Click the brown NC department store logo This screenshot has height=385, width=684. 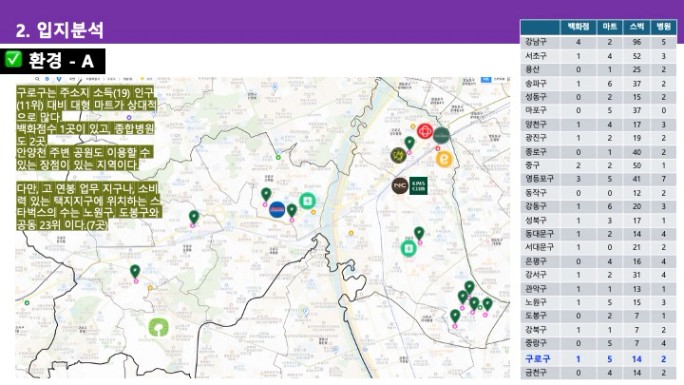pos(400,186)
